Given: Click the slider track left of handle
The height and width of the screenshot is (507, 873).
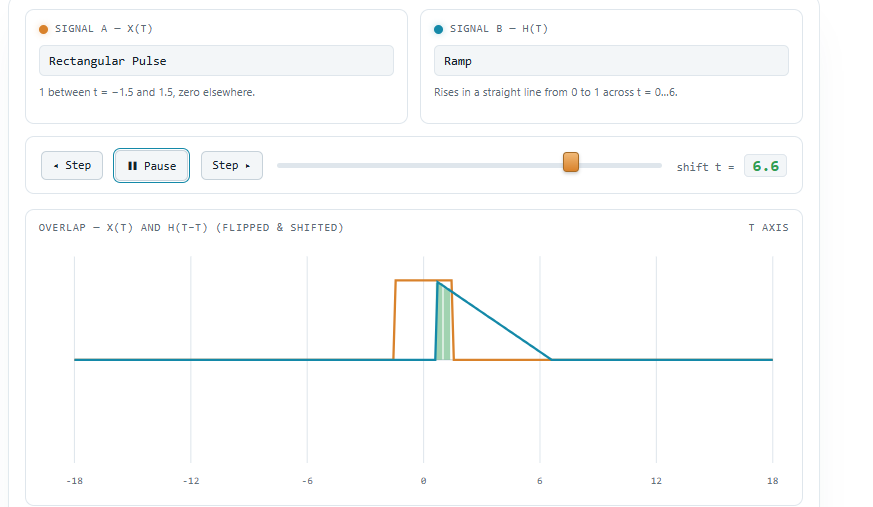Looking at the screenshot, I should (420, 165).
